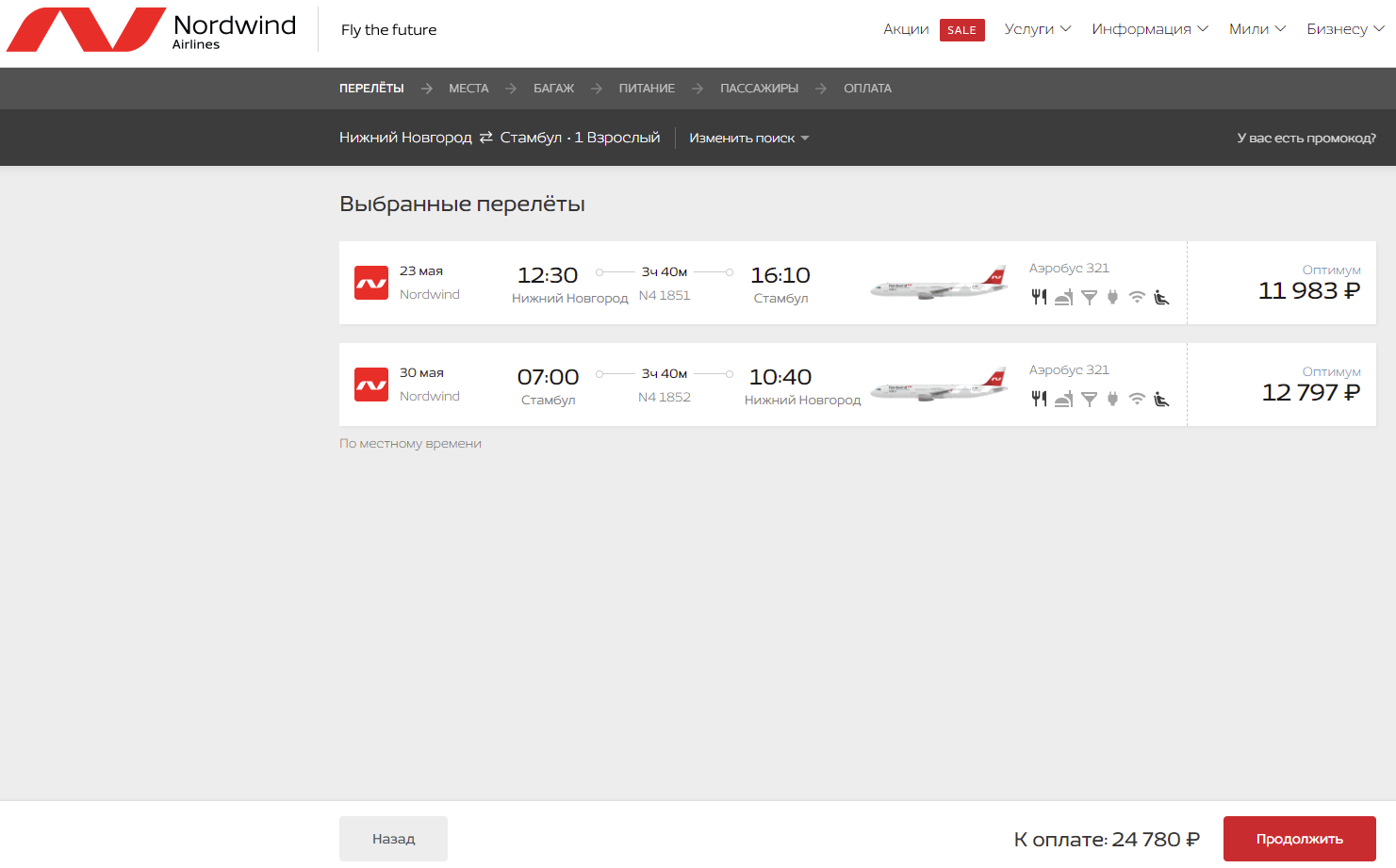Screen dimensions: 1396x868
Task: Click the '30 мая' date
Action: (421, 373)
